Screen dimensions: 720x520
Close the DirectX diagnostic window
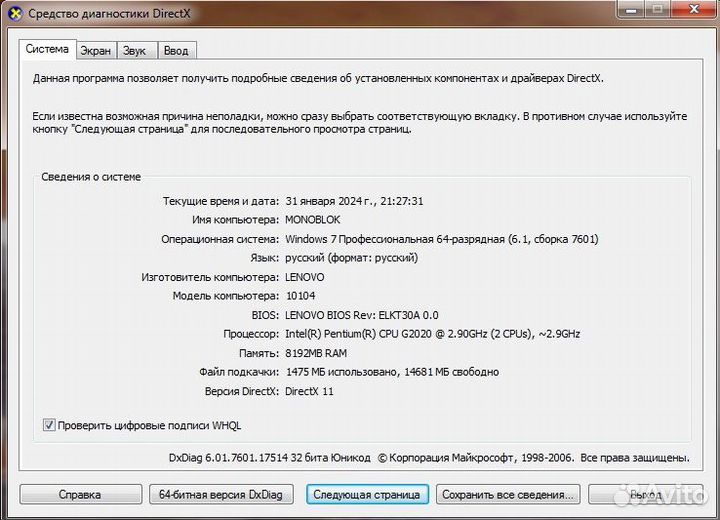(x=694, y=10)
